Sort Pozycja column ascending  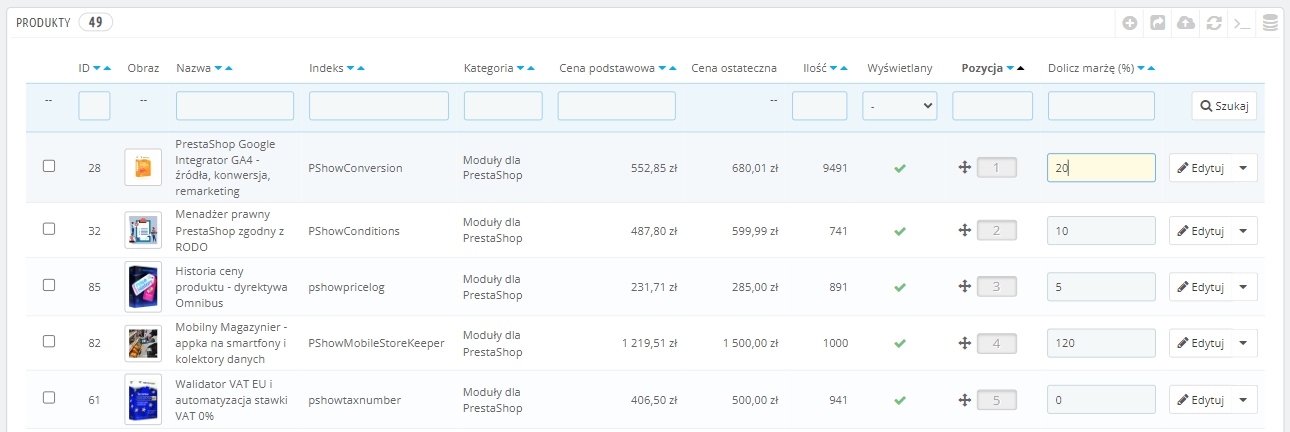click(x=1021, y=68)
